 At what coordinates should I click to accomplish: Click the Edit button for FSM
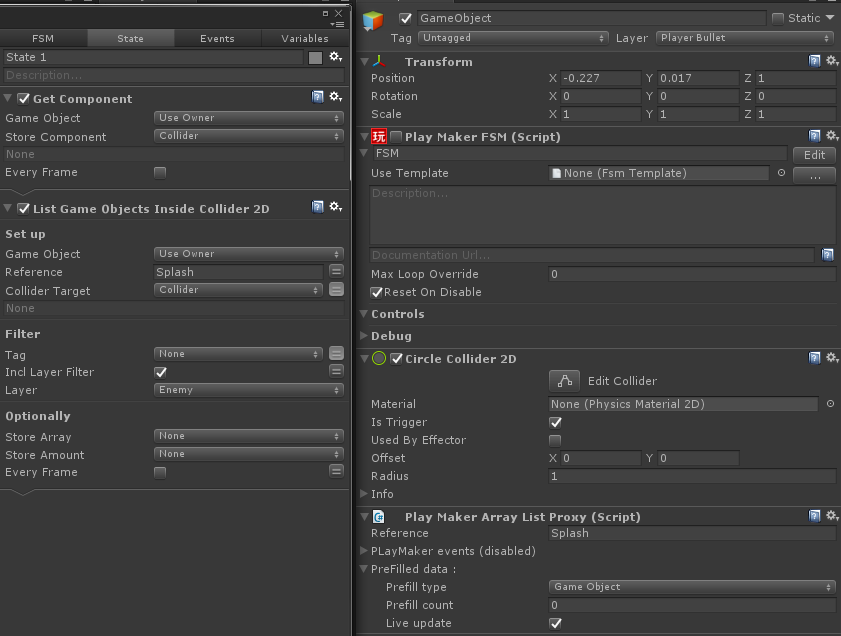pyautogui.click(x=814, y=155)
